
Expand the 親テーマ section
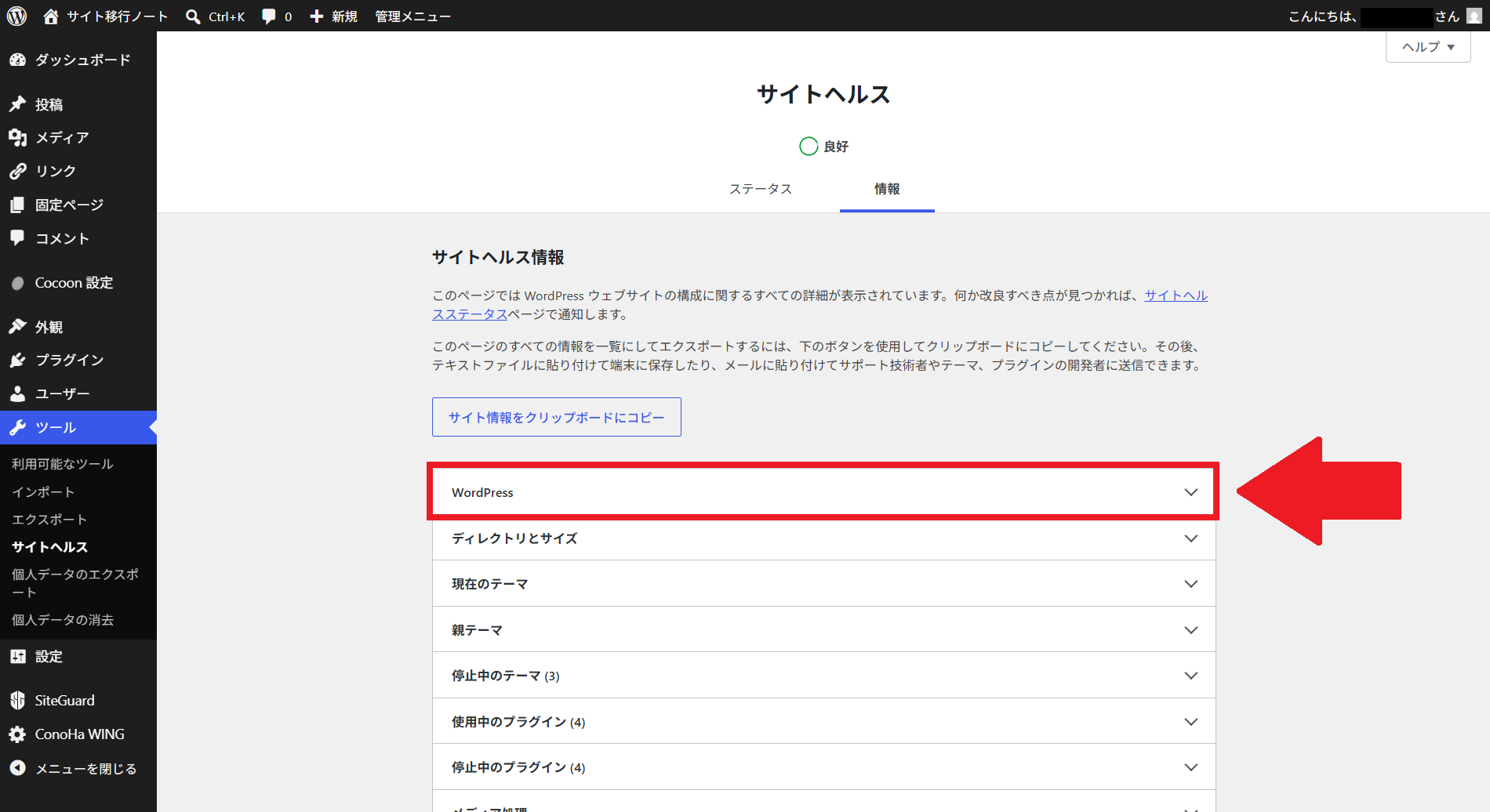tap(823, 629)
